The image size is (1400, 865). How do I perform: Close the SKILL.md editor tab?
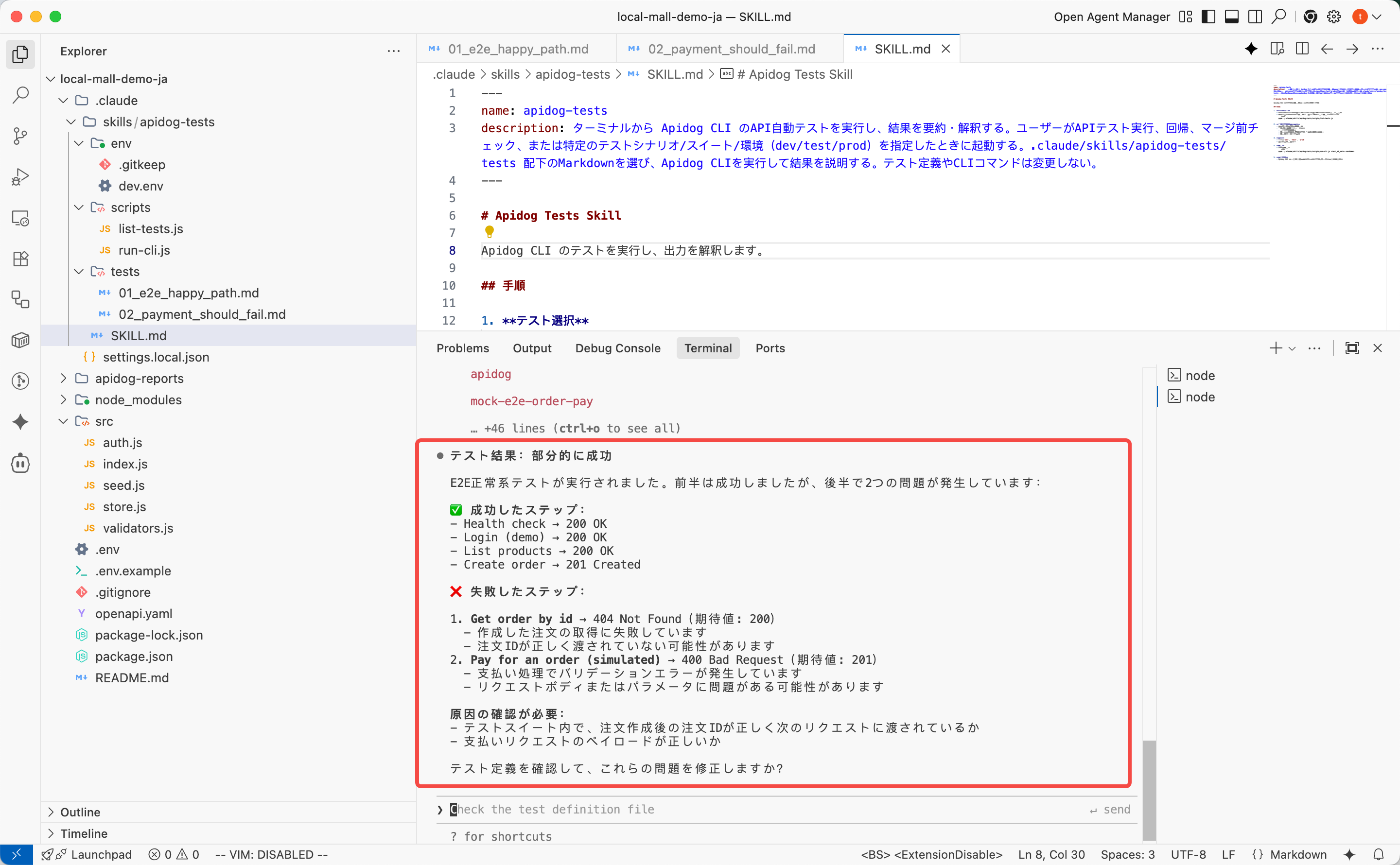(945, 48)
